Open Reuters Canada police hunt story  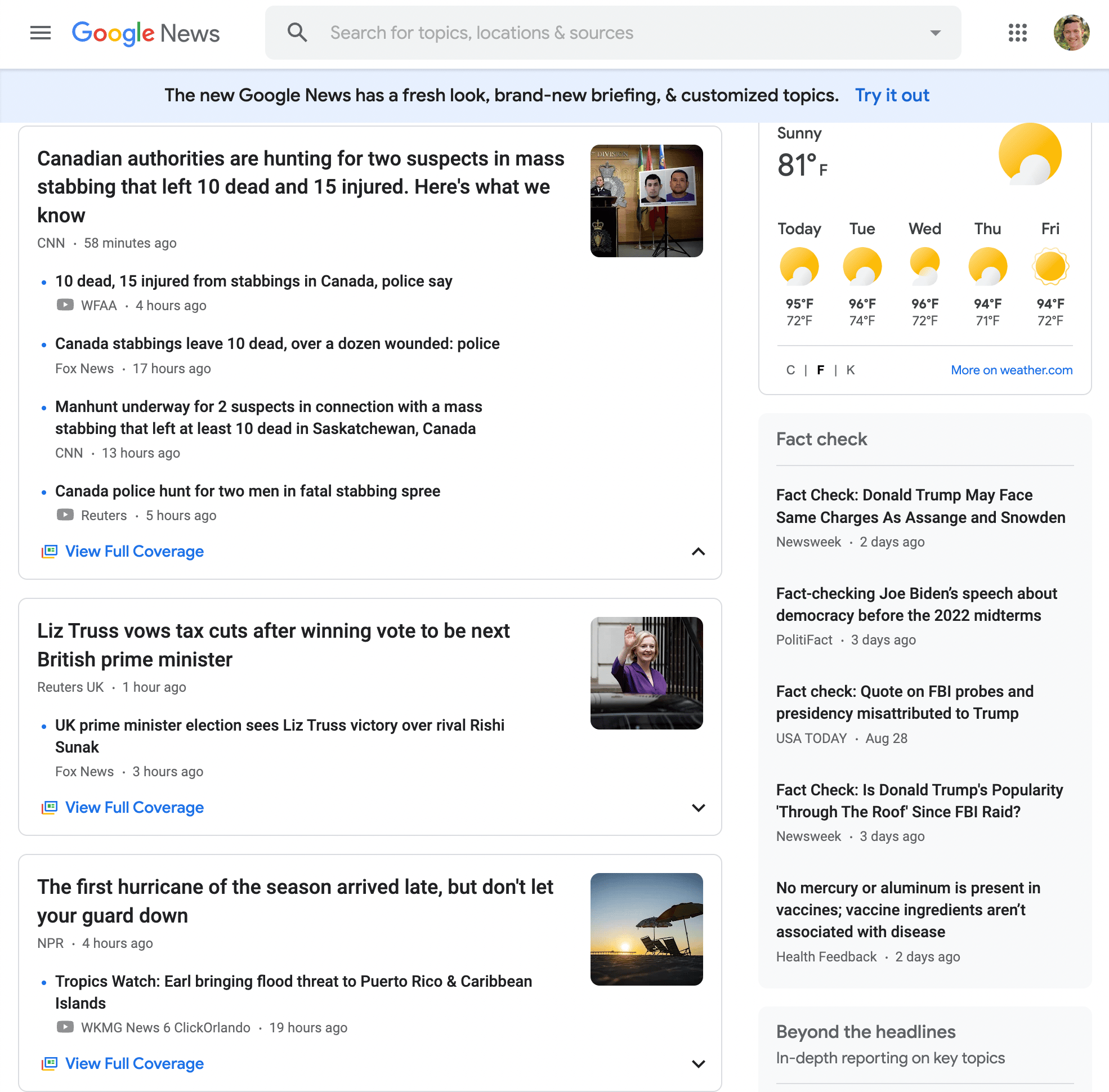pos(247,491)
